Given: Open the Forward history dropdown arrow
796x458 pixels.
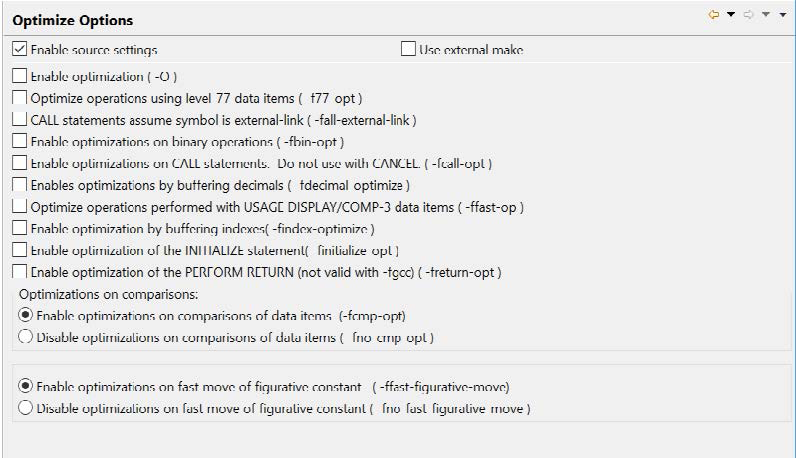Looking at the screenshot, I should [766, 15].
